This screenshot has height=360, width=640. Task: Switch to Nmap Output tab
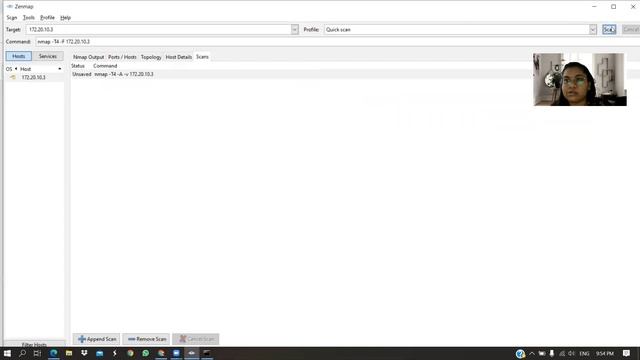click(x=89, y=57)
